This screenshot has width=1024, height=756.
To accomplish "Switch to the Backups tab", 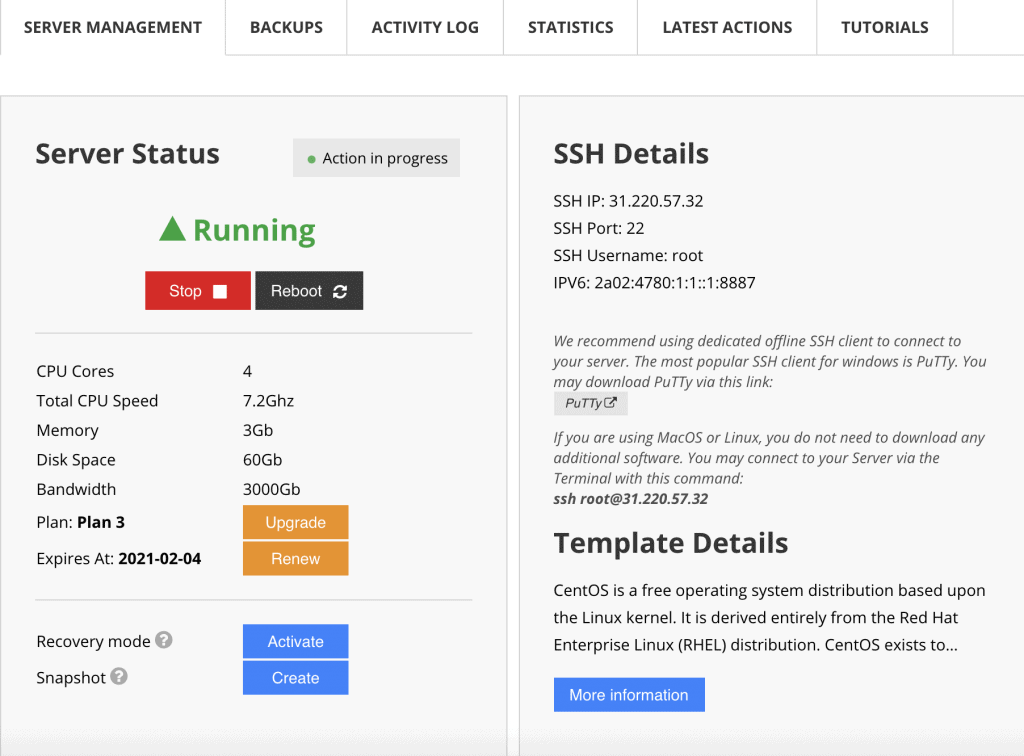I will [x=285, y=27].
